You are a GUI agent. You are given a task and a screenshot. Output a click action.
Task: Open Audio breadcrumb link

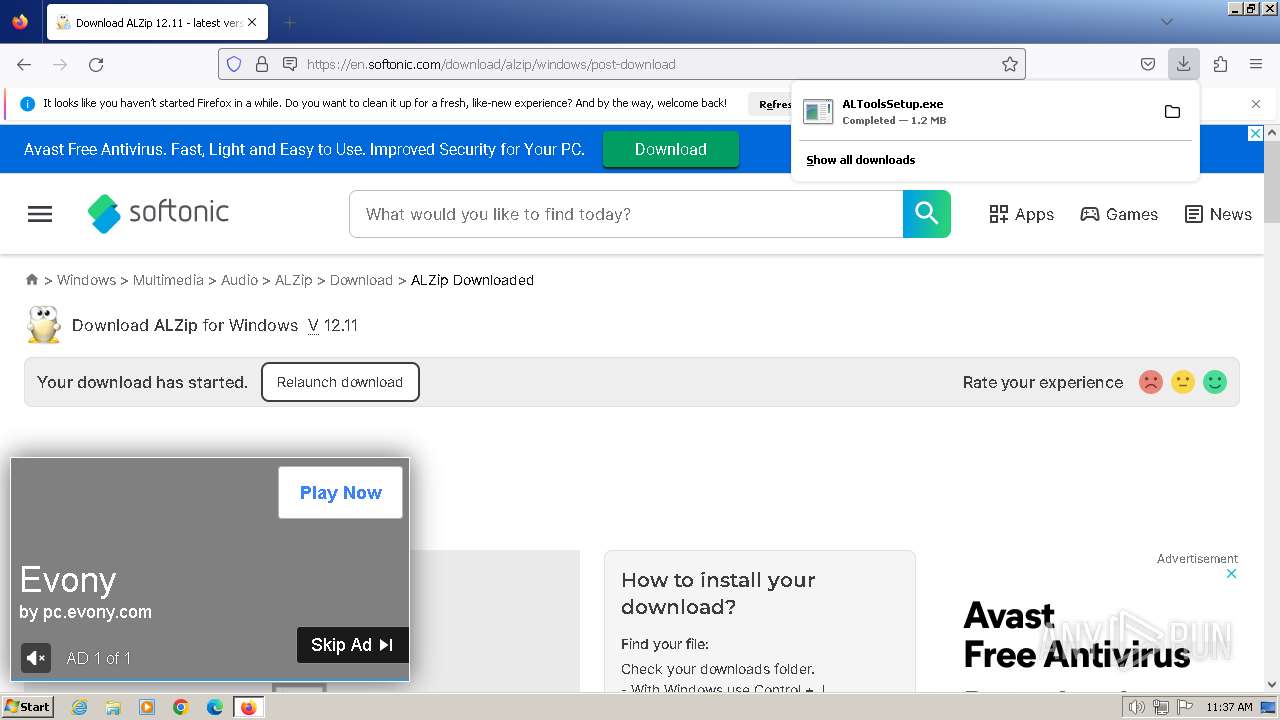pos(239,280)
